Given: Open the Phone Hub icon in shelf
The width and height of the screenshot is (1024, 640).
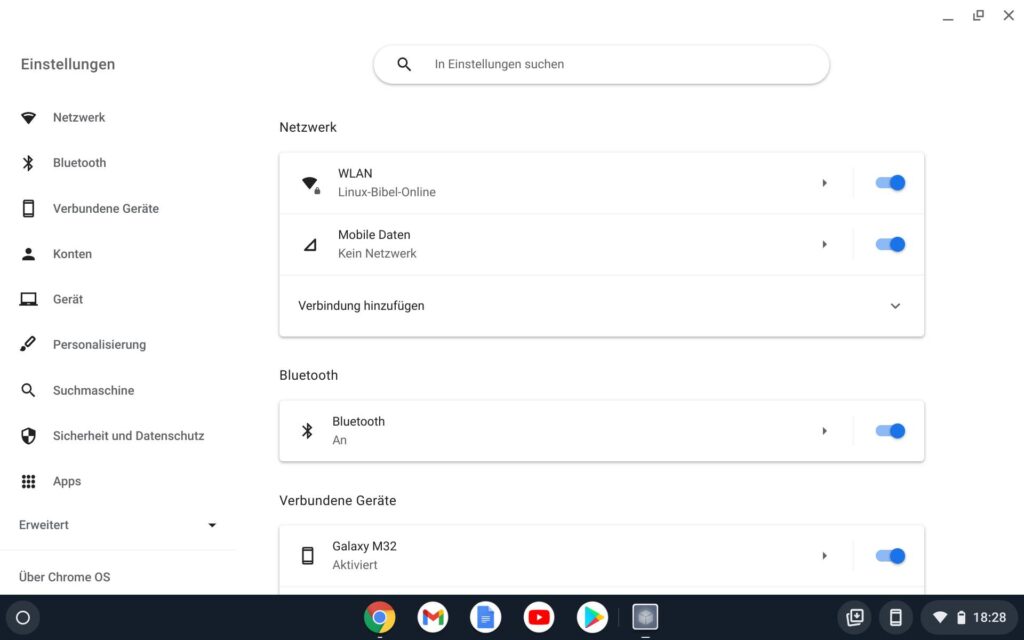Looking at the screenshot, I should [x=896, y=617].
